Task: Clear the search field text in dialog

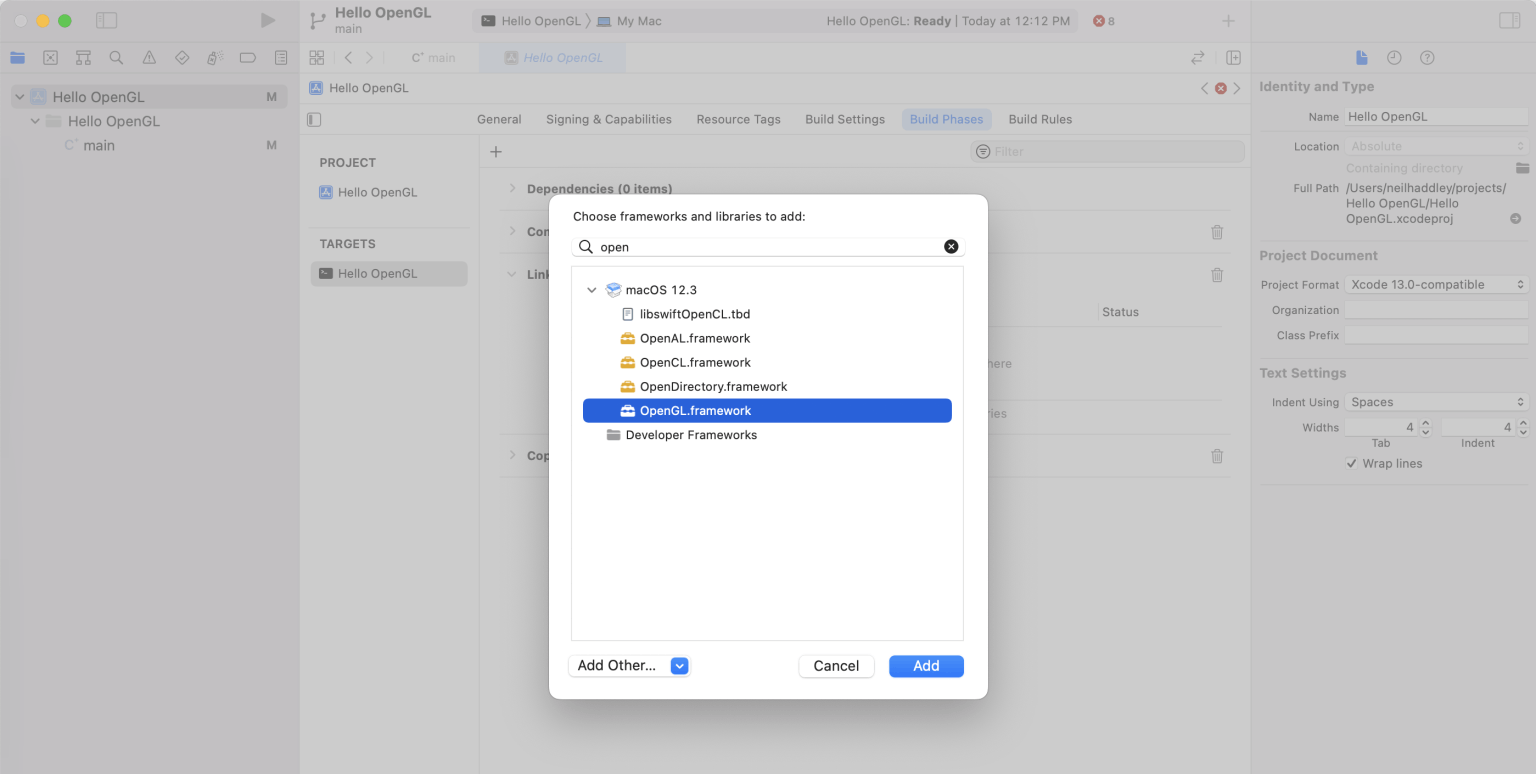Action: pyautogui.click(x=951, y=246)
